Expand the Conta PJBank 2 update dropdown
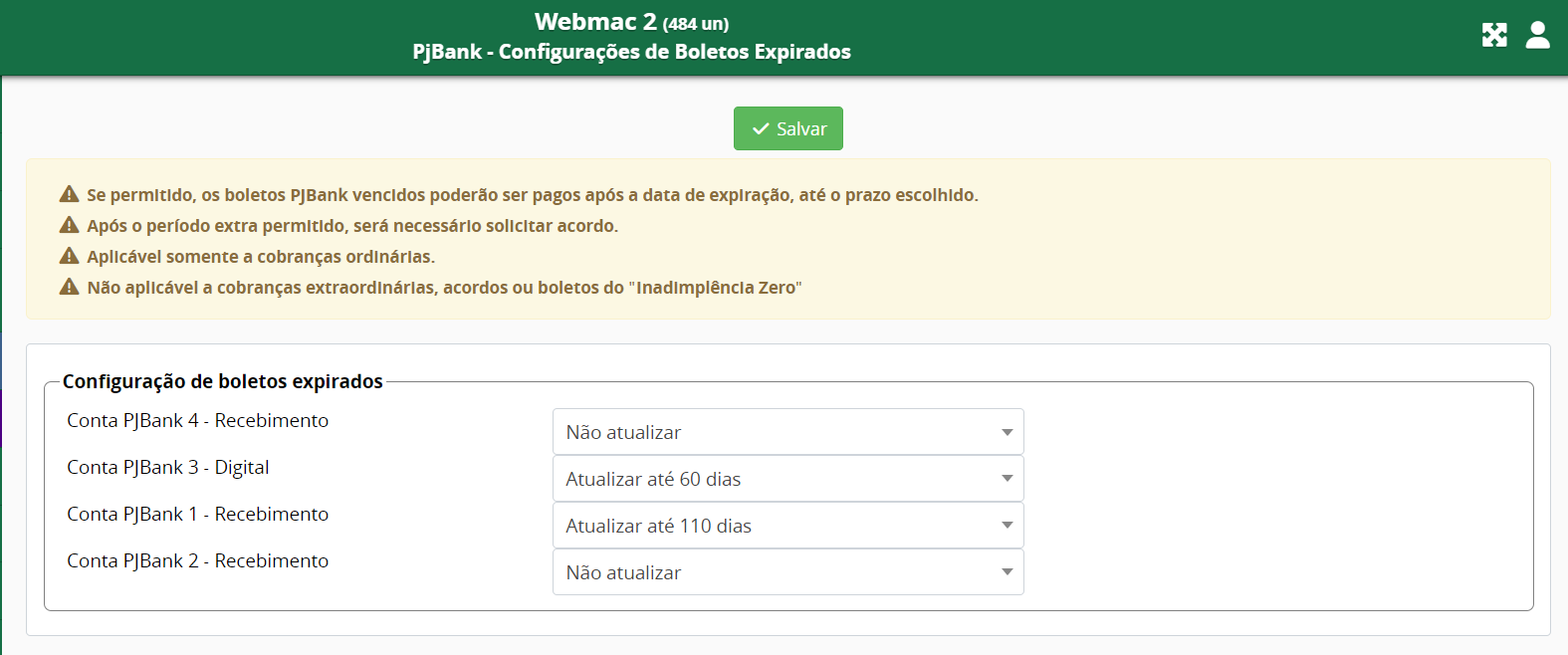 787,572
